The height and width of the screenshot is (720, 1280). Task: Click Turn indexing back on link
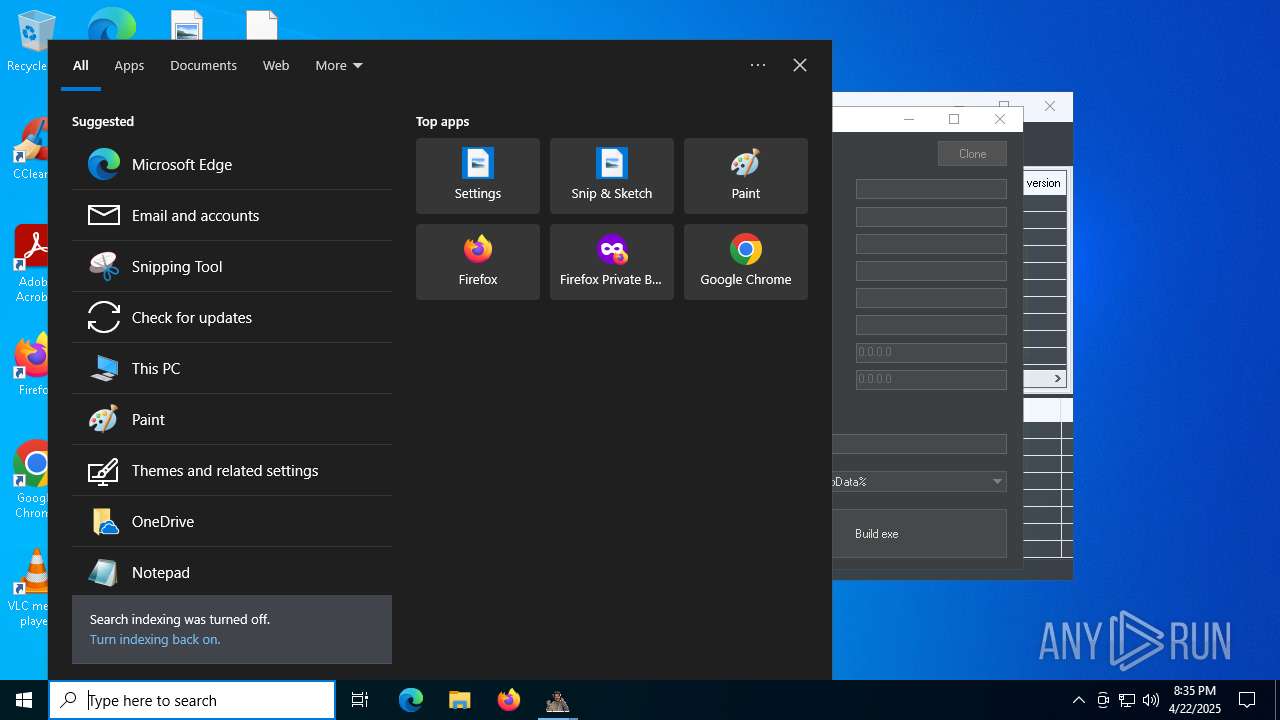pos(155,639)
